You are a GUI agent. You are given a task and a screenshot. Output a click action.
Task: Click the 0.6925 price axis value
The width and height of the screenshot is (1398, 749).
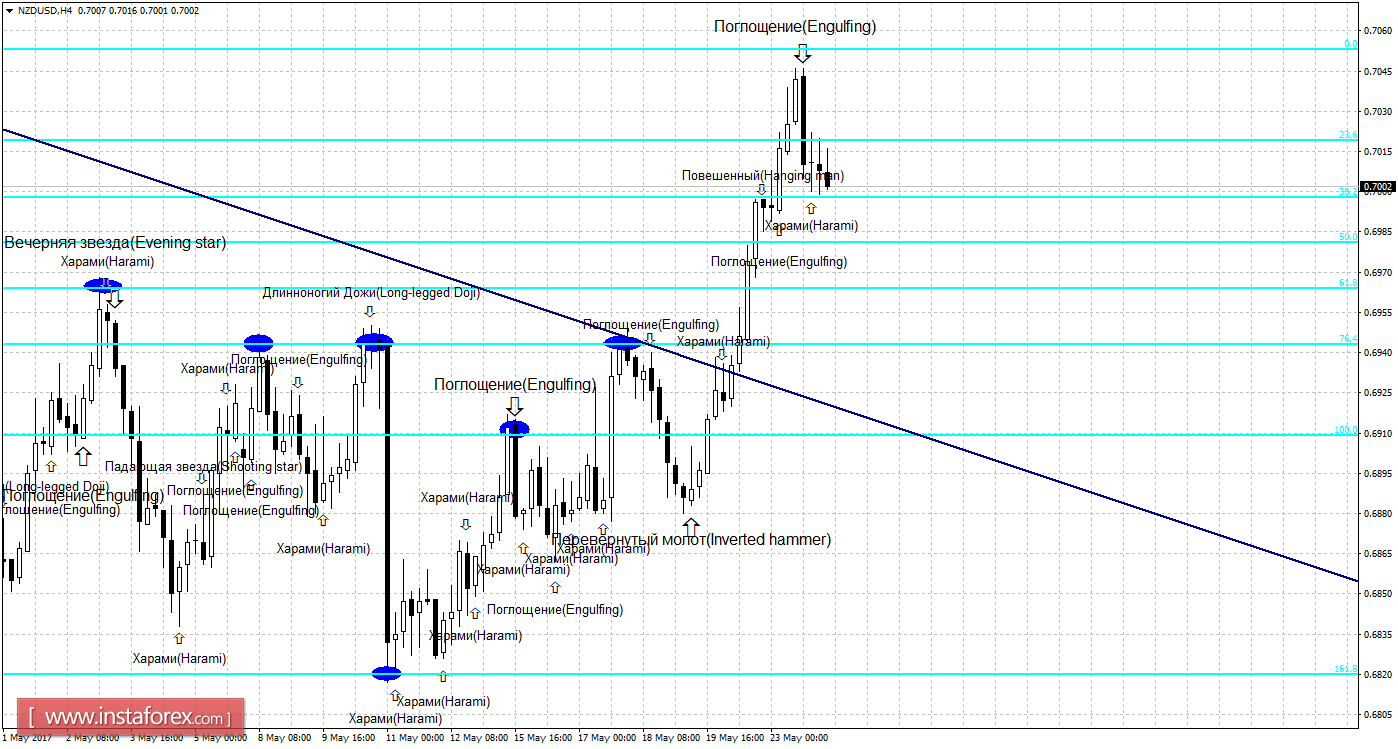click(x=1379, y=393)
